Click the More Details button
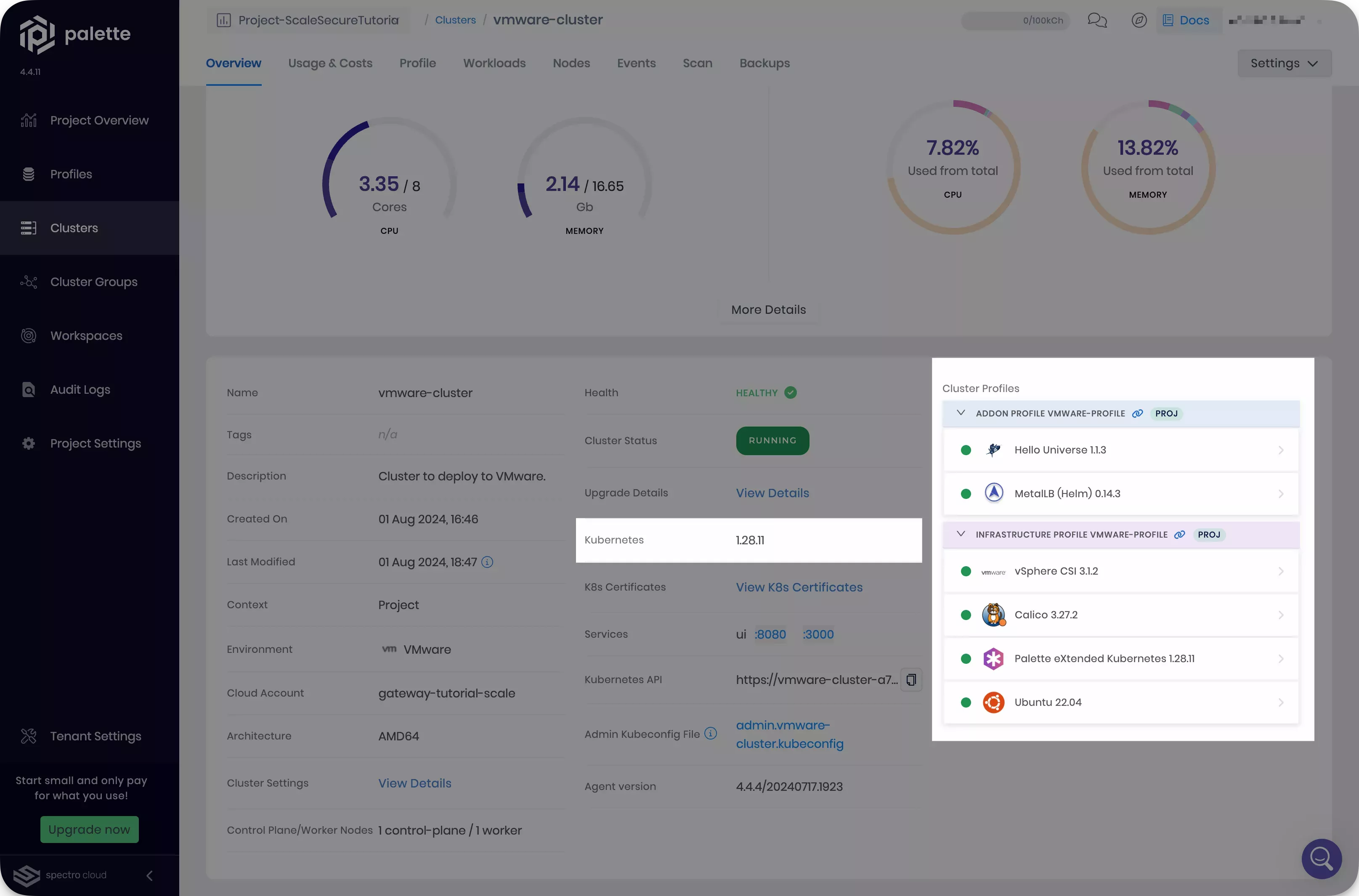The image size is (1359, 896). [769, 310]
